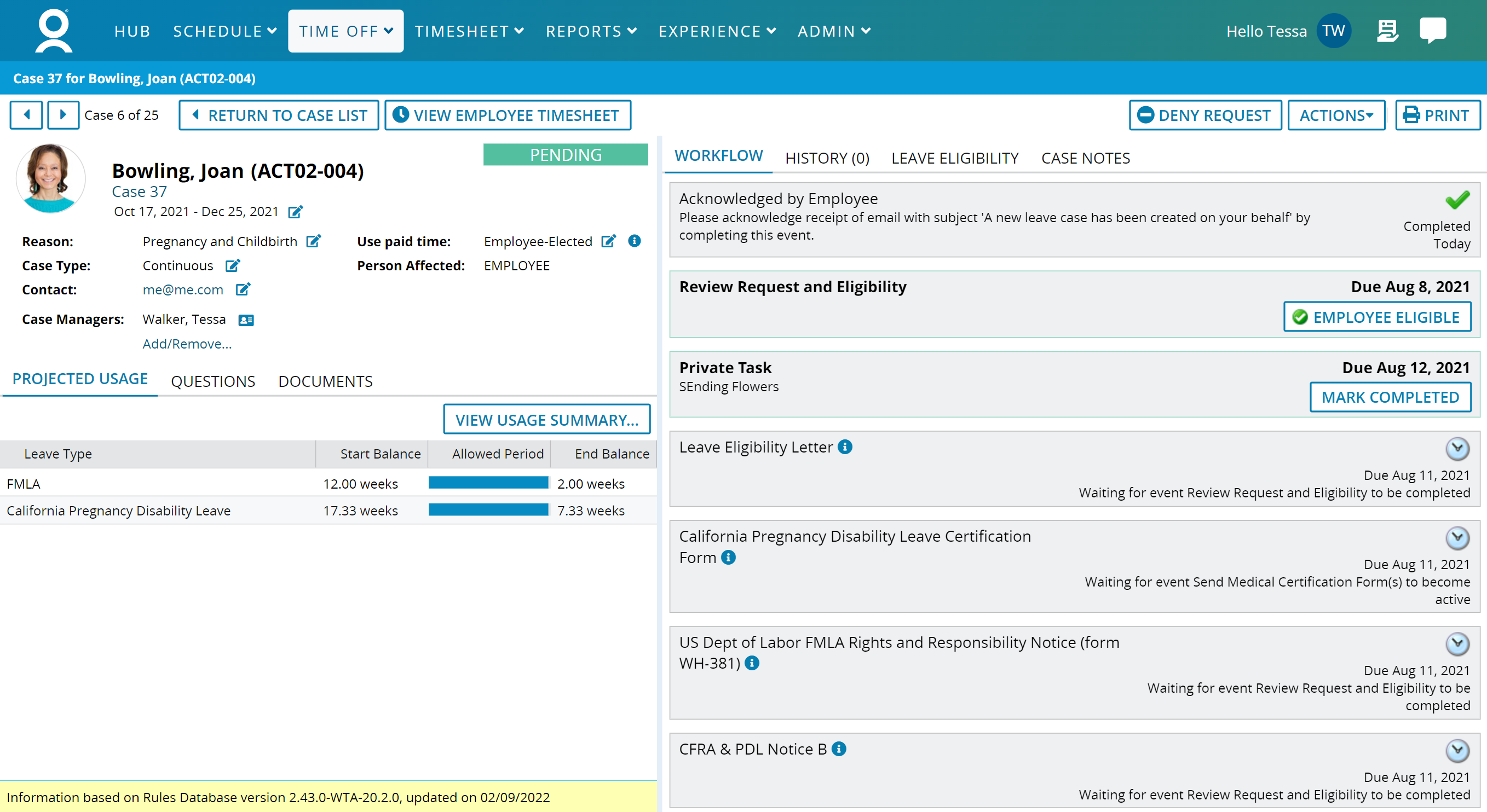Switch to the CASE NOTES tab
This screenshot has height=812, width=1487.
click(x=1085, y=158)
